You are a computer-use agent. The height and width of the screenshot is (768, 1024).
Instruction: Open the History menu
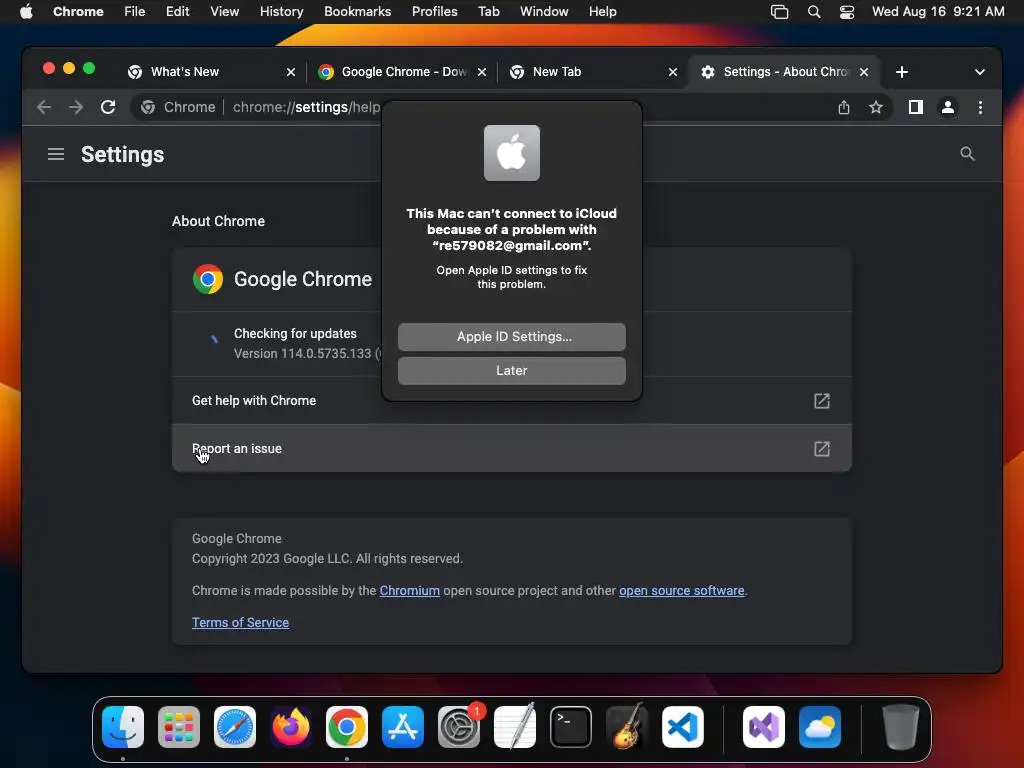click(x=281, y=12)
